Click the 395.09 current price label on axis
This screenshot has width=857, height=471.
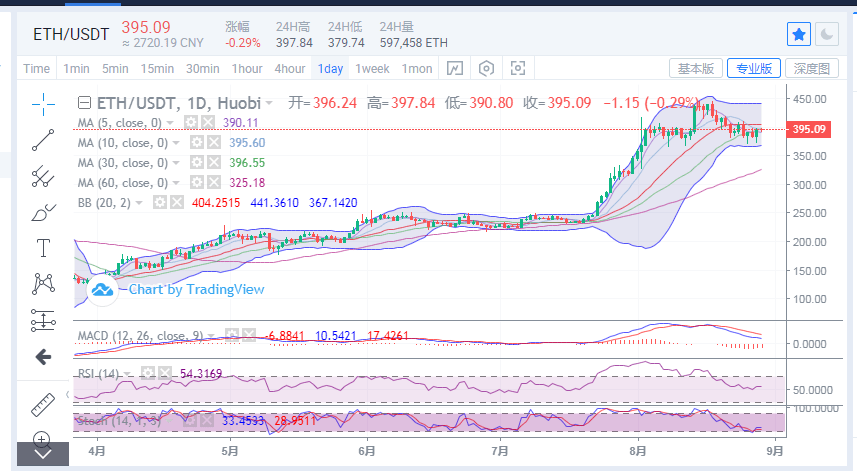pos(809,129)
